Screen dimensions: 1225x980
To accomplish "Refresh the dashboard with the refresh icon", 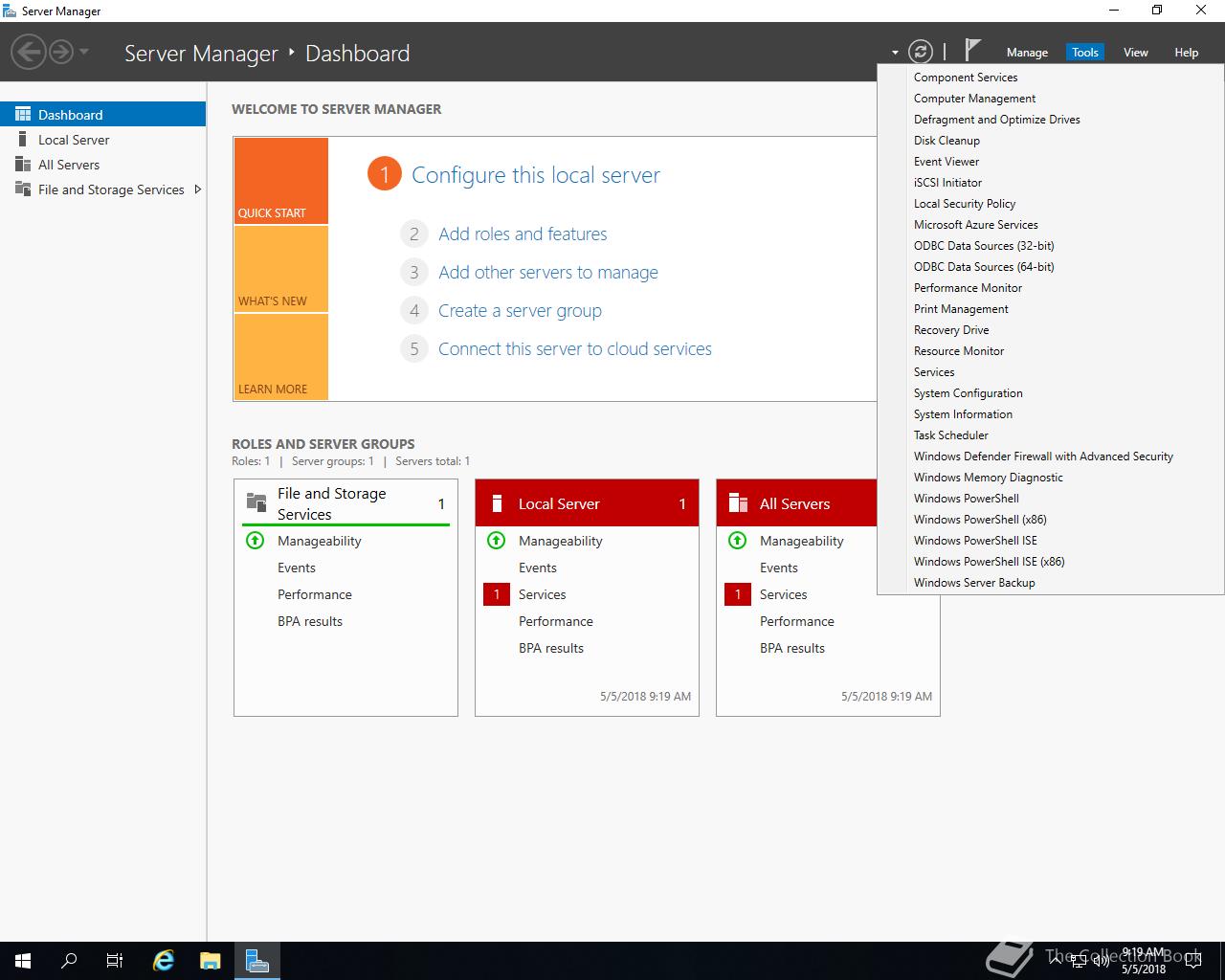I will pos(920,52).
